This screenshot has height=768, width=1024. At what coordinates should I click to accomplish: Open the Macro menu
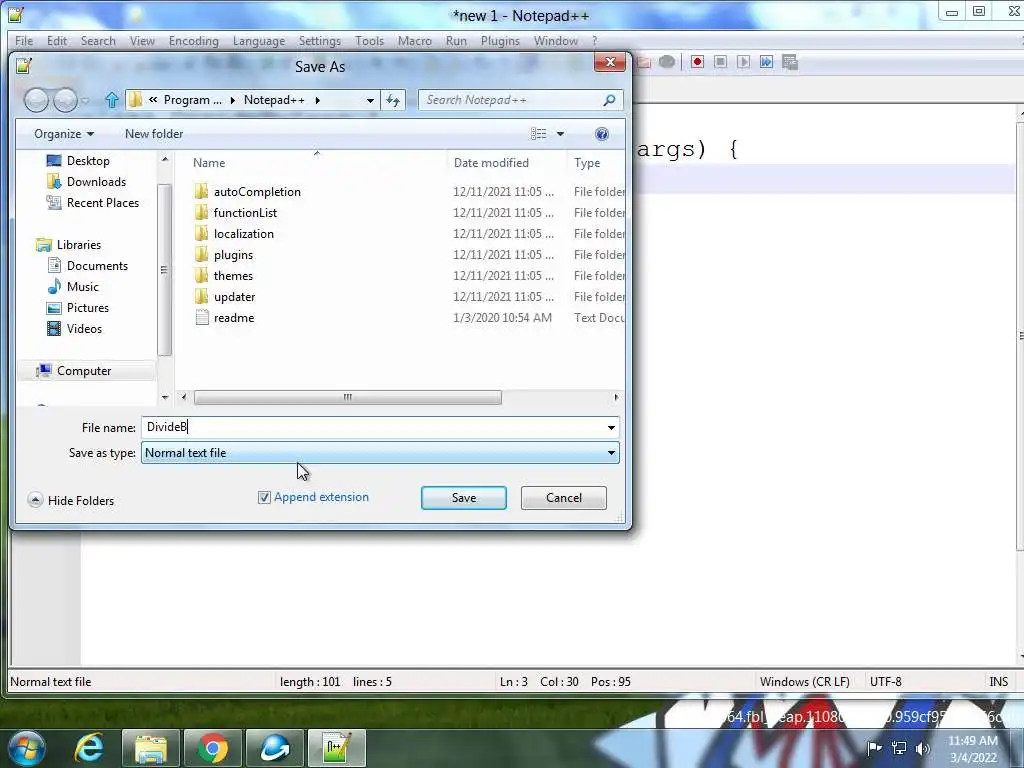tap(415, 40)
